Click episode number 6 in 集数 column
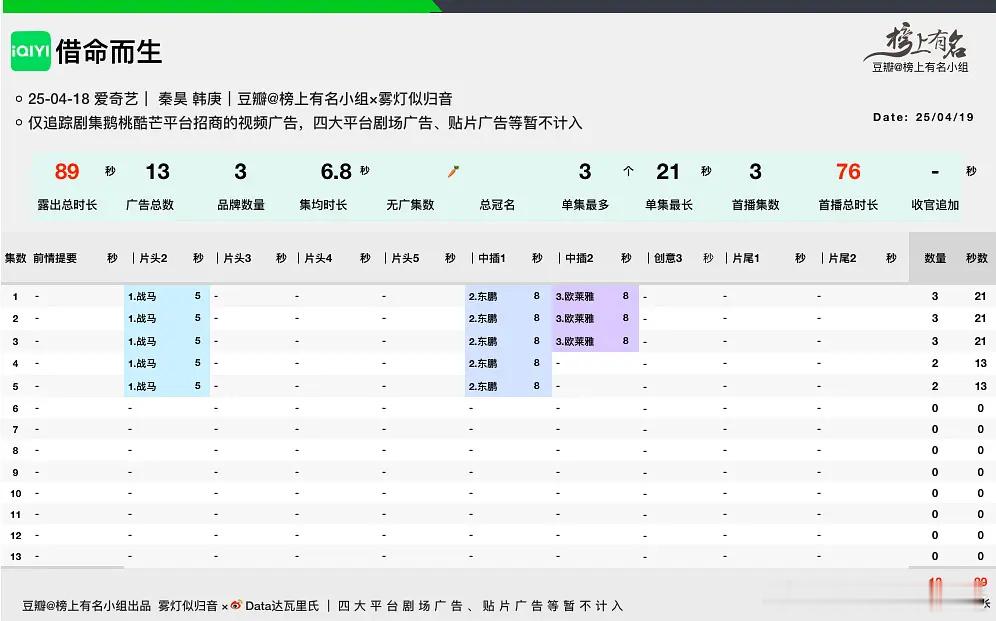996x621 pixels. (x=15, y=408)
